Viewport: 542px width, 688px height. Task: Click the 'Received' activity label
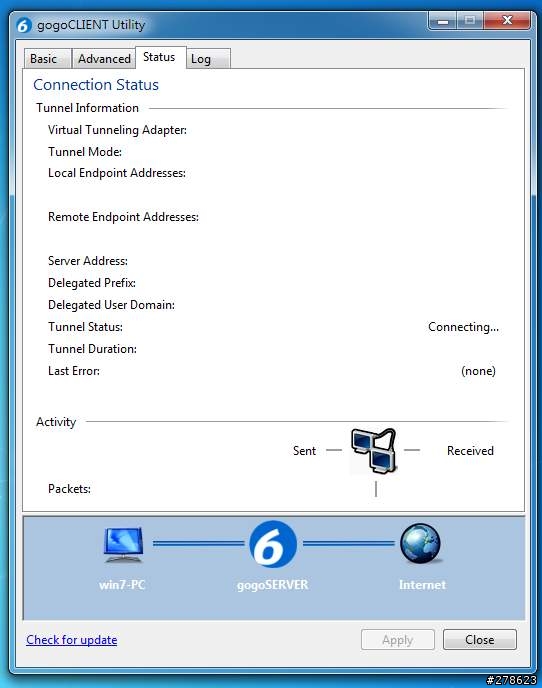[470, 451]
